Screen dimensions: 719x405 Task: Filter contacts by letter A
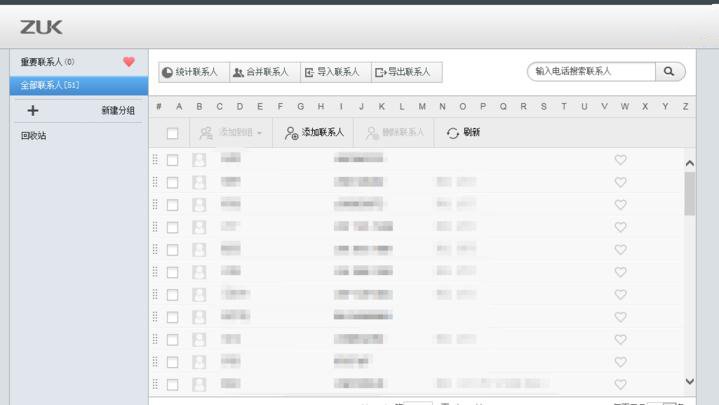179,106
